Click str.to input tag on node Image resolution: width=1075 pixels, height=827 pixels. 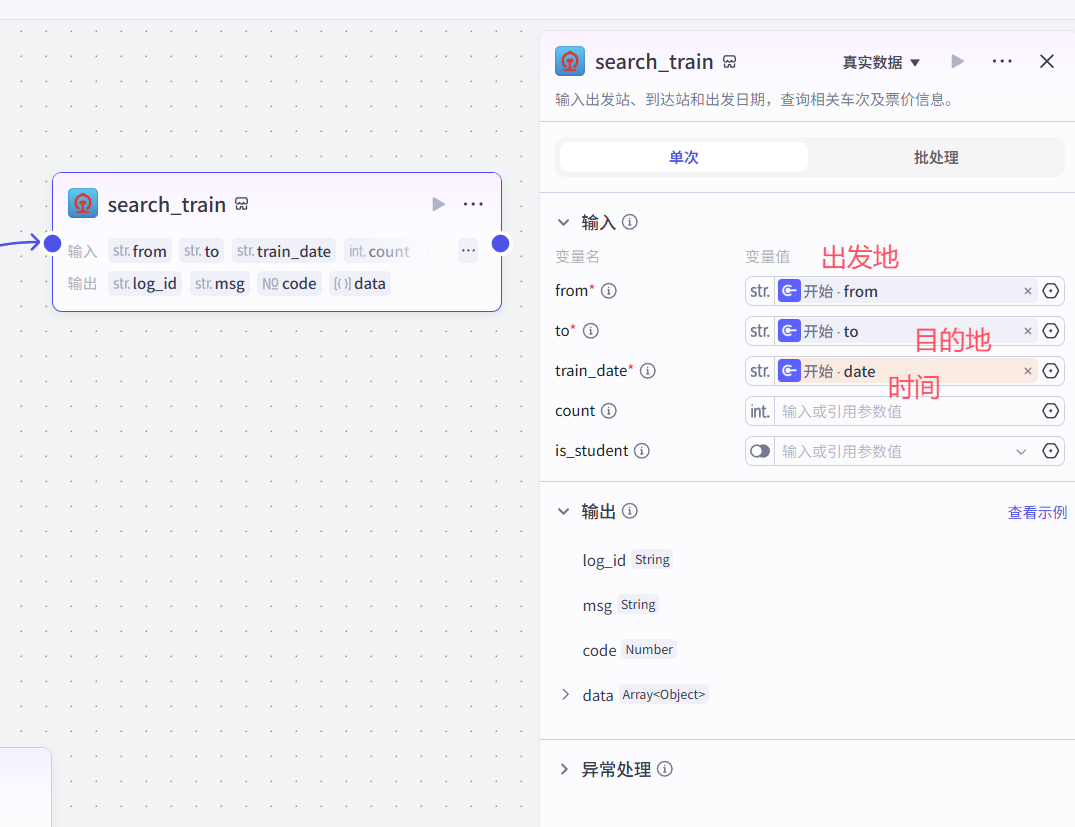click(202, 251)
